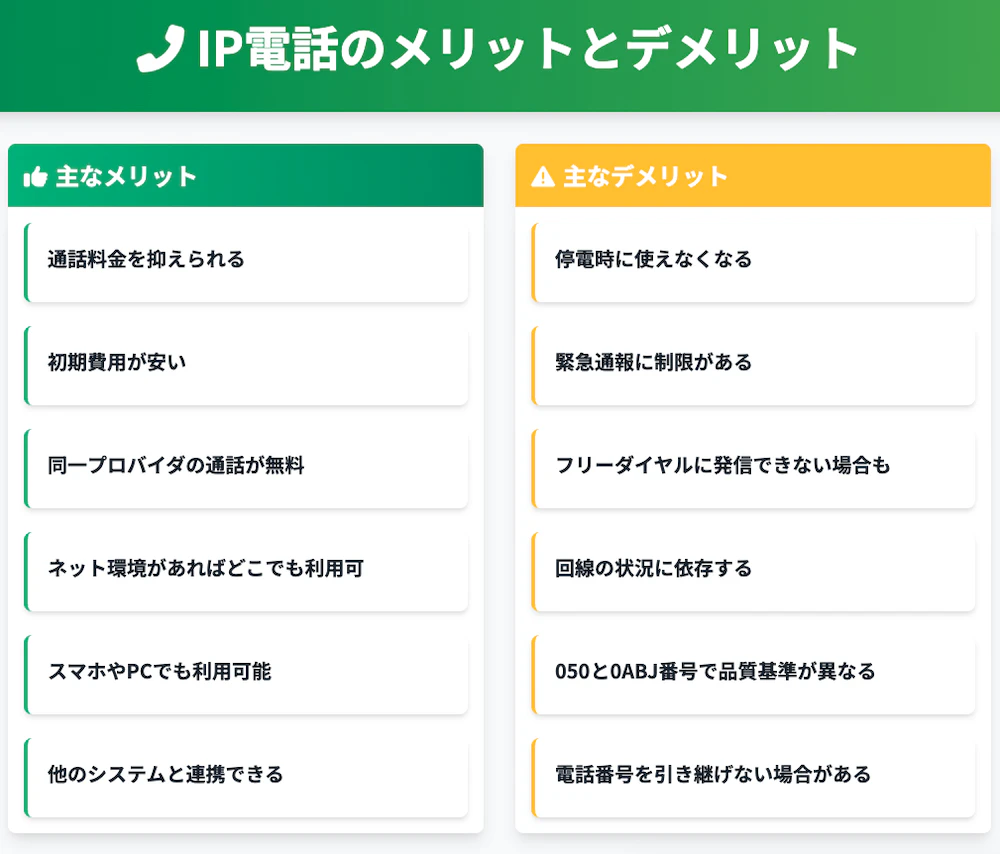1000x854 pixels.
Task: Click the 電話番号を引き継げない場合がある card
Action: pos(754,775)
